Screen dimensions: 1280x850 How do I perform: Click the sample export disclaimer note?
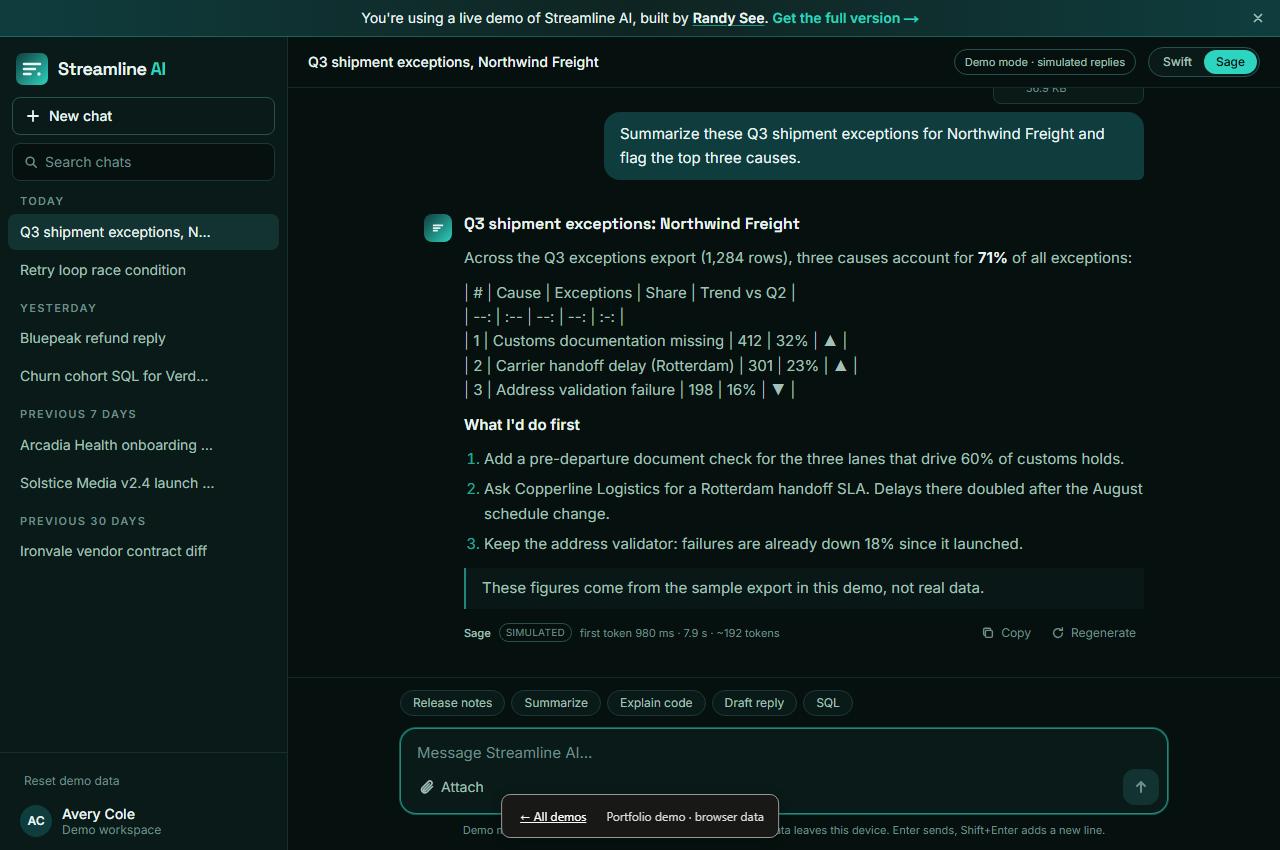[804, 588]
